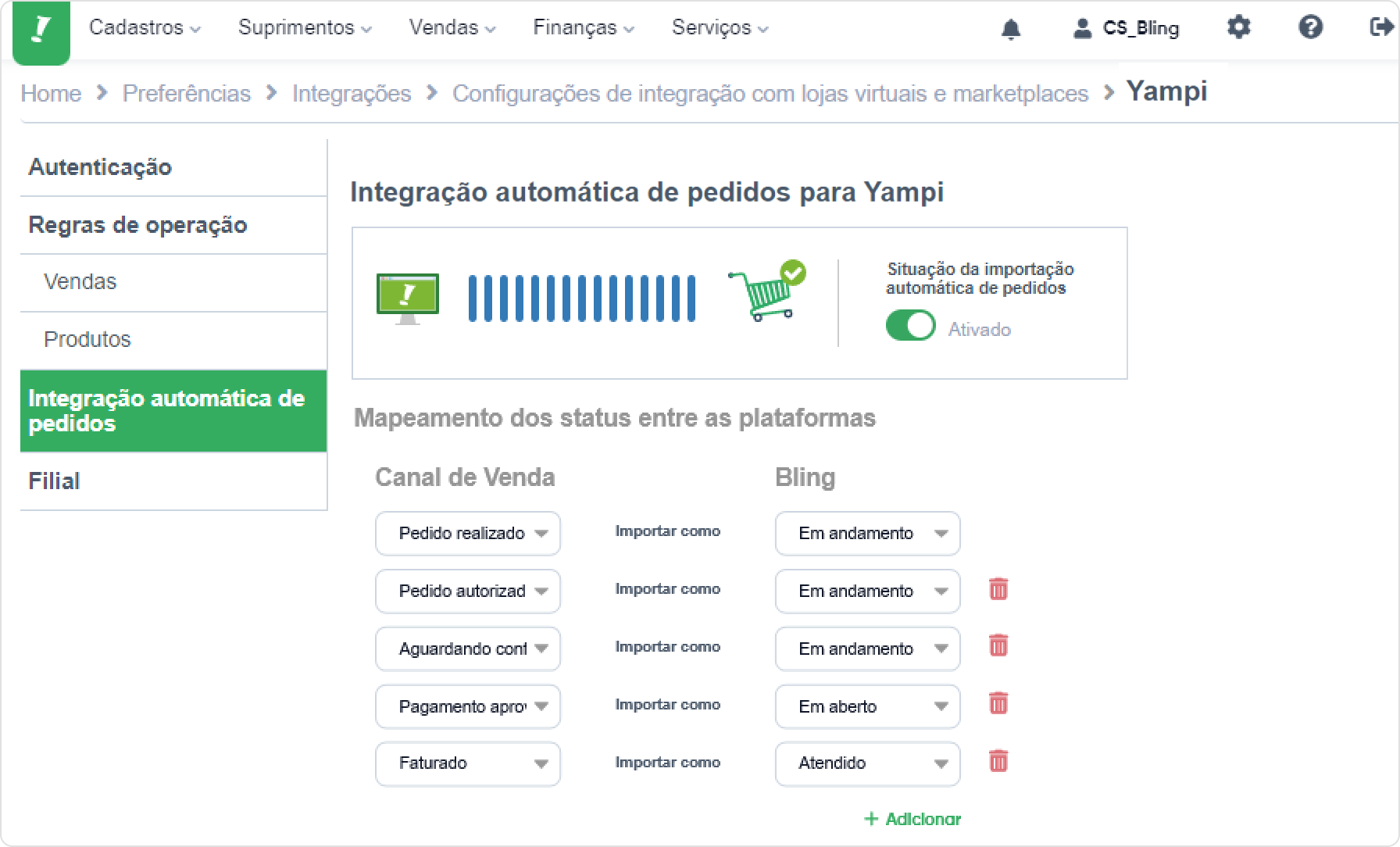Delete the Aguardando conf mapping row
Viewport: 1400px width, 847px height.
pyautogui.click(x=998, y=645)
